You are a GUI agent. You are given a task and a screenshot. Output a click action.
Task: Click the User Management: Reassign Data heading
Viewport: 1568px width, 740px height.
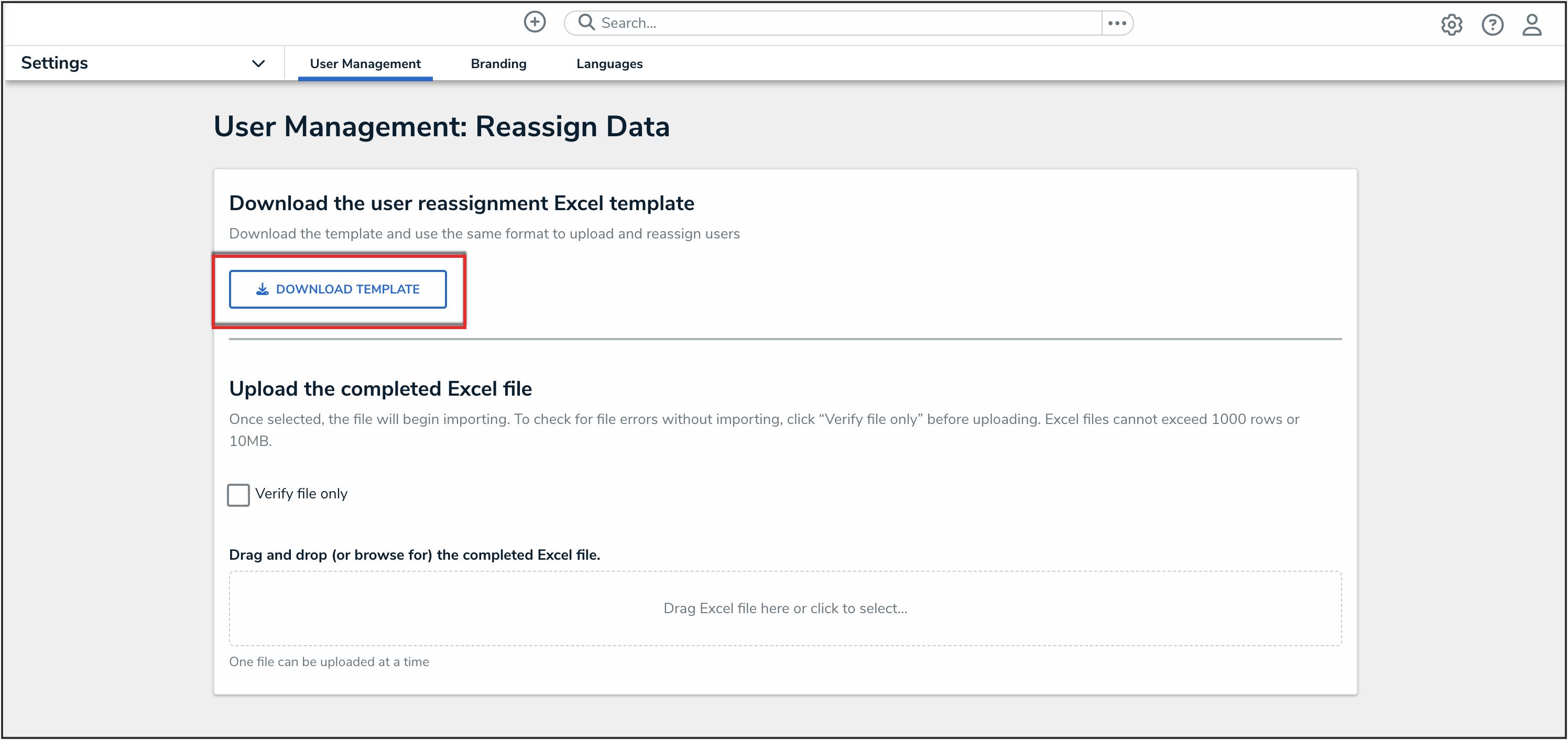(x=441, y=127)
